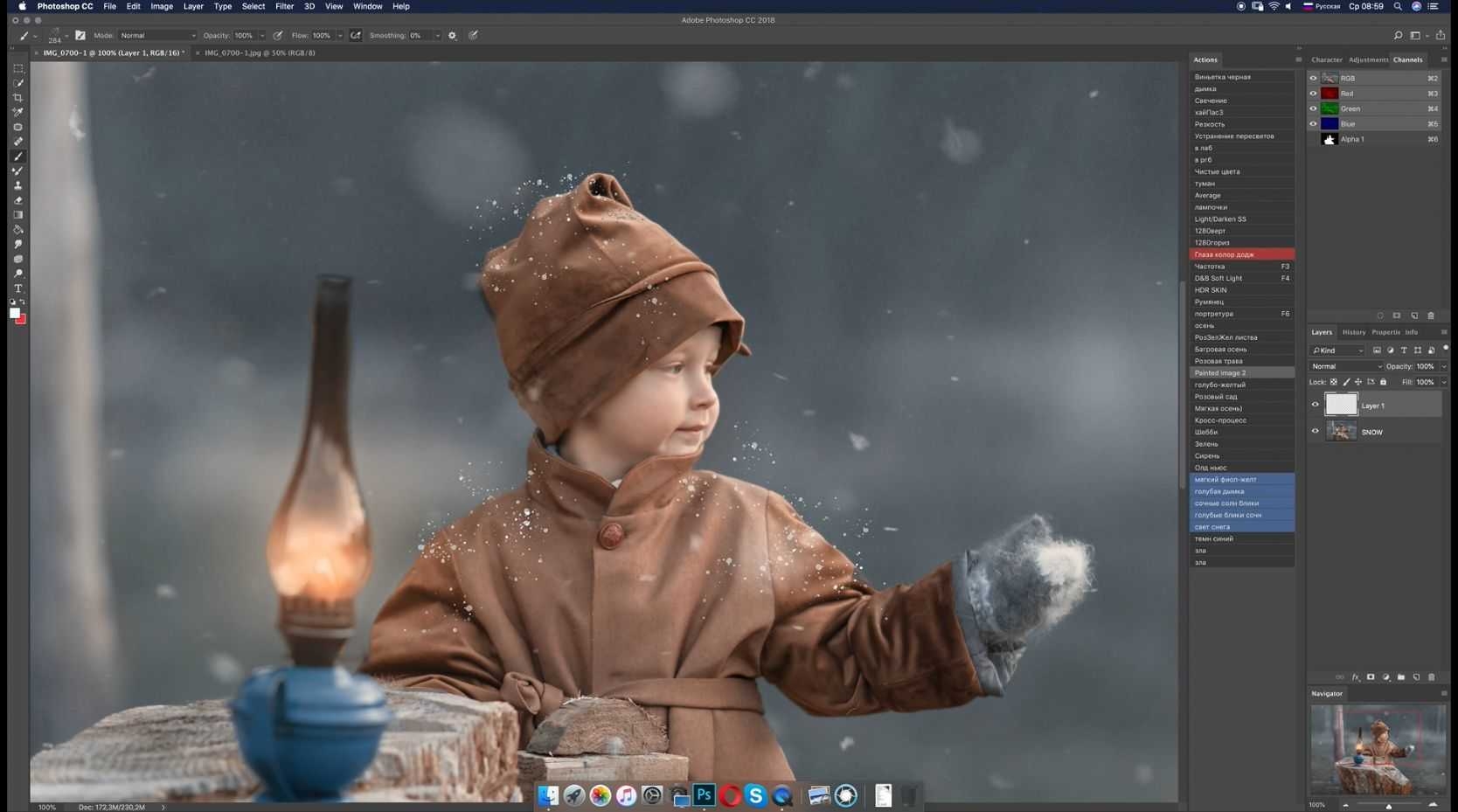The image size is (1458, 812).
Task: Hide the RGB channel visibility eye
Action: [x=1313, y=79]
